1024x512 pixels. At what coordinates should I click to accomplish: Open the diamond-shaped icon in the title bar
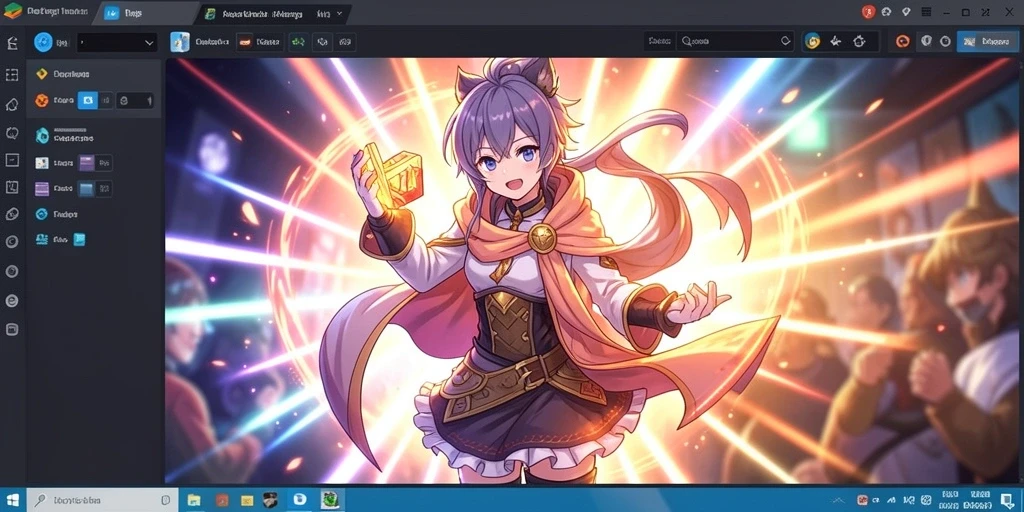click(x=906, y=12)
